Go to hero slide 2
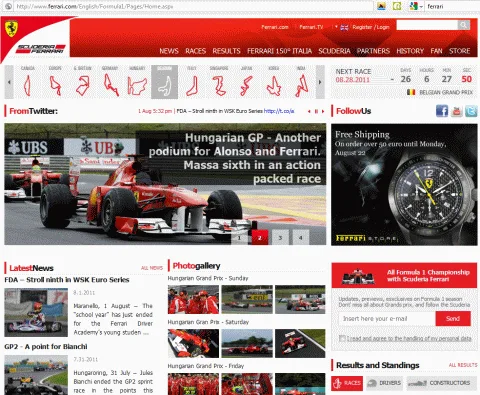The image size is (480, 395). click(x=260, y=238)
